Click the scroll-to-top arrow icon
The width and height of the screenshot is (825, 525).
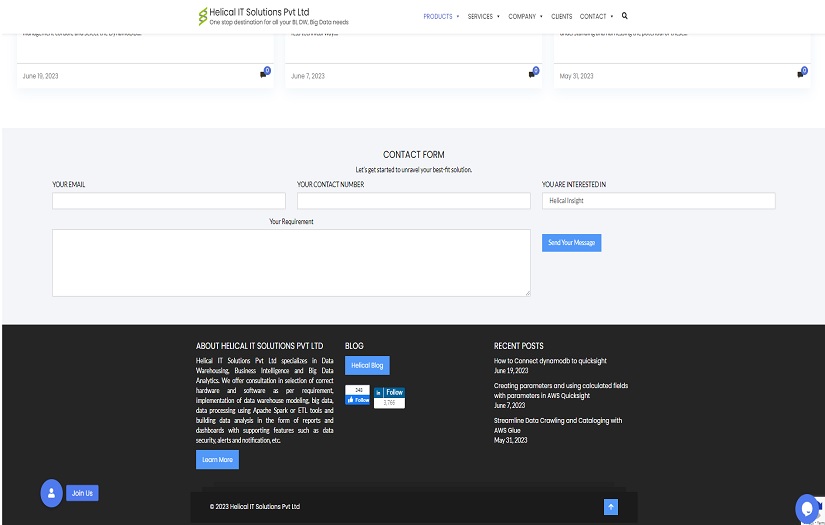[x=611, y=507]
